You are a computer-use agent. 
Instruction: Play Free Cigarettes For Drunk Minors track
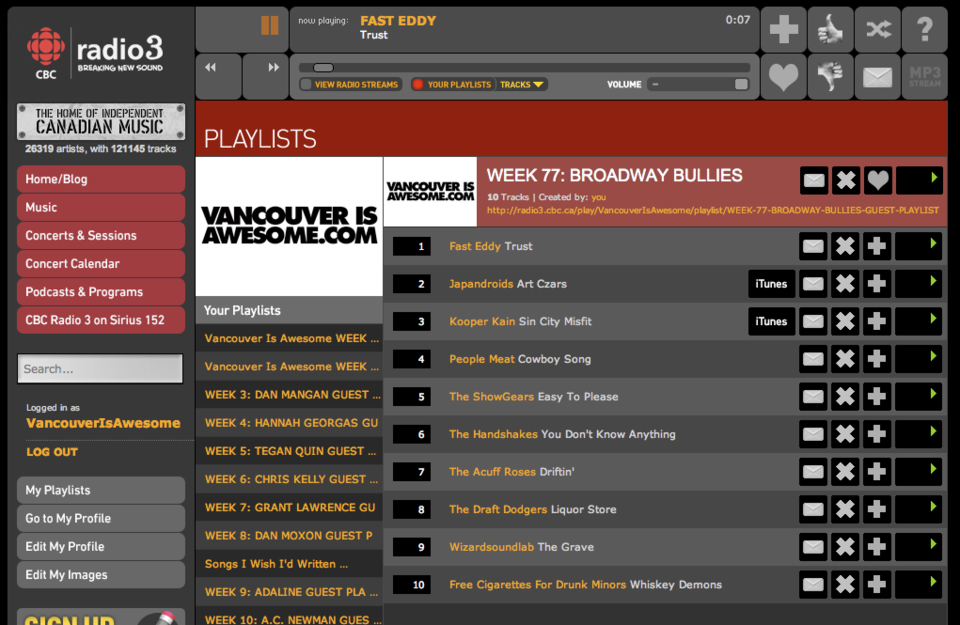click(918, 585)
